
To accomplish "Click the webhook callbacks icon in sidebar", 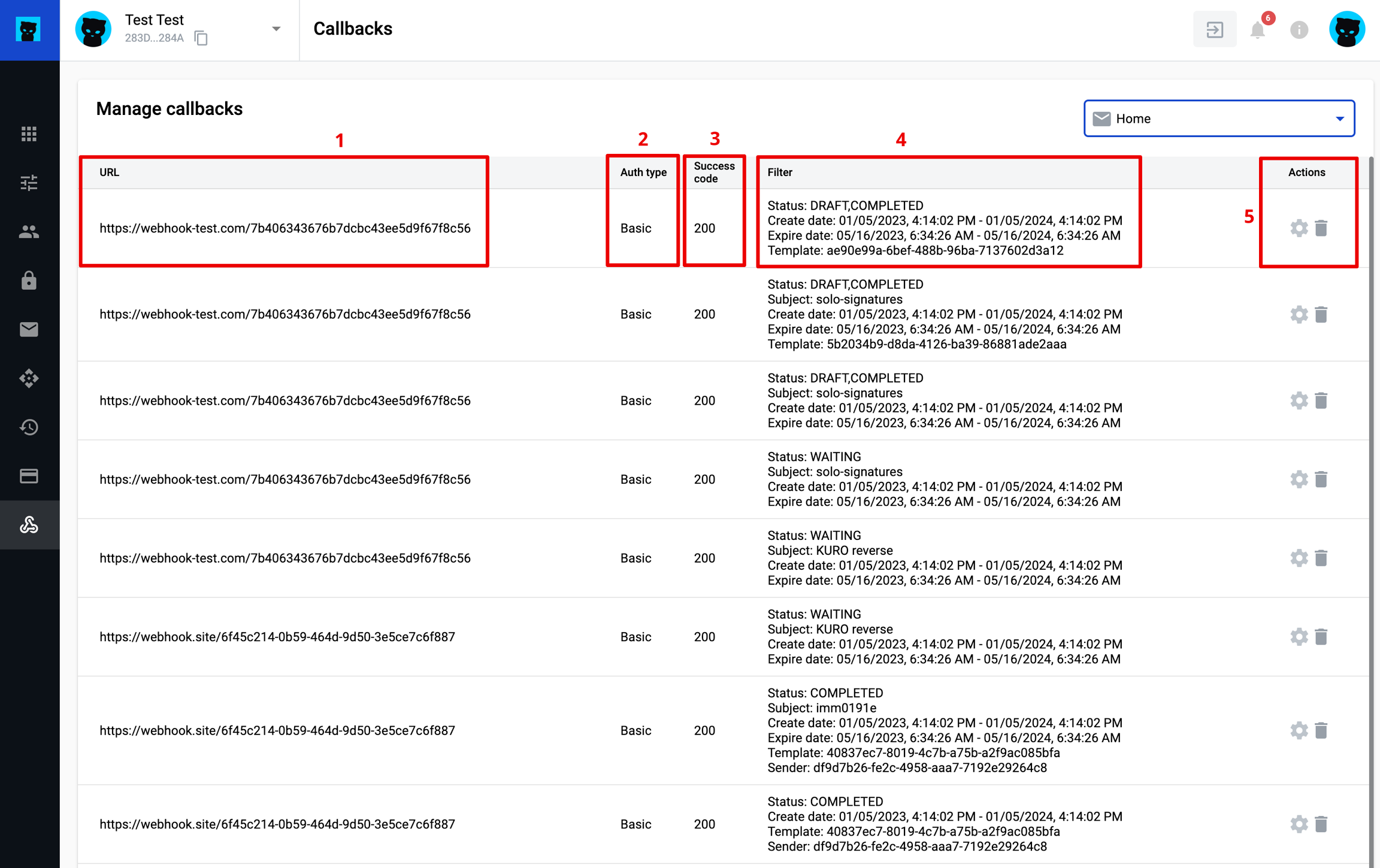I will 29,525.
